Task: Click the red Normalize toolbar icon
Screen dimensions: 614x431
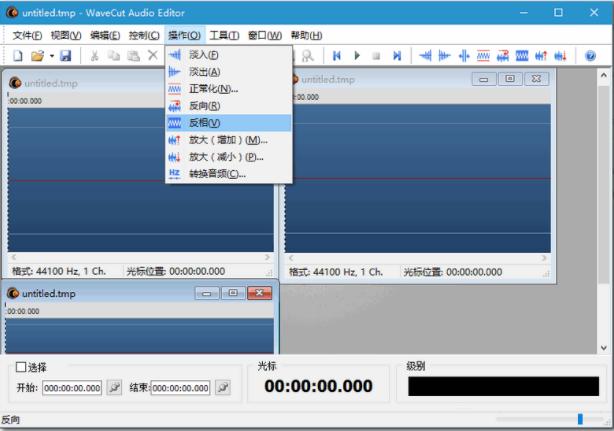Action: click(483, 56)
